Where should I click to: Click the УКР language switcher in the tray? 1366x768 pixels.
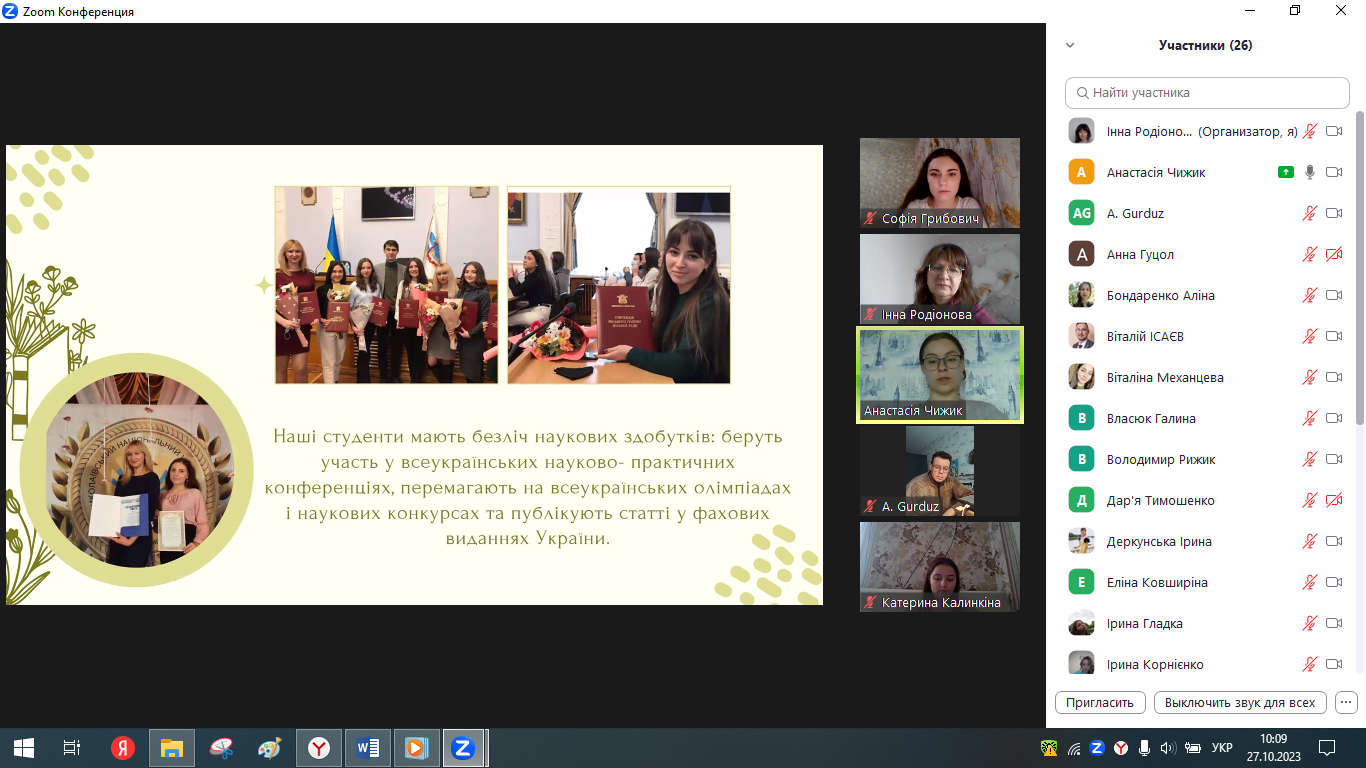[x=1221, y=747]
